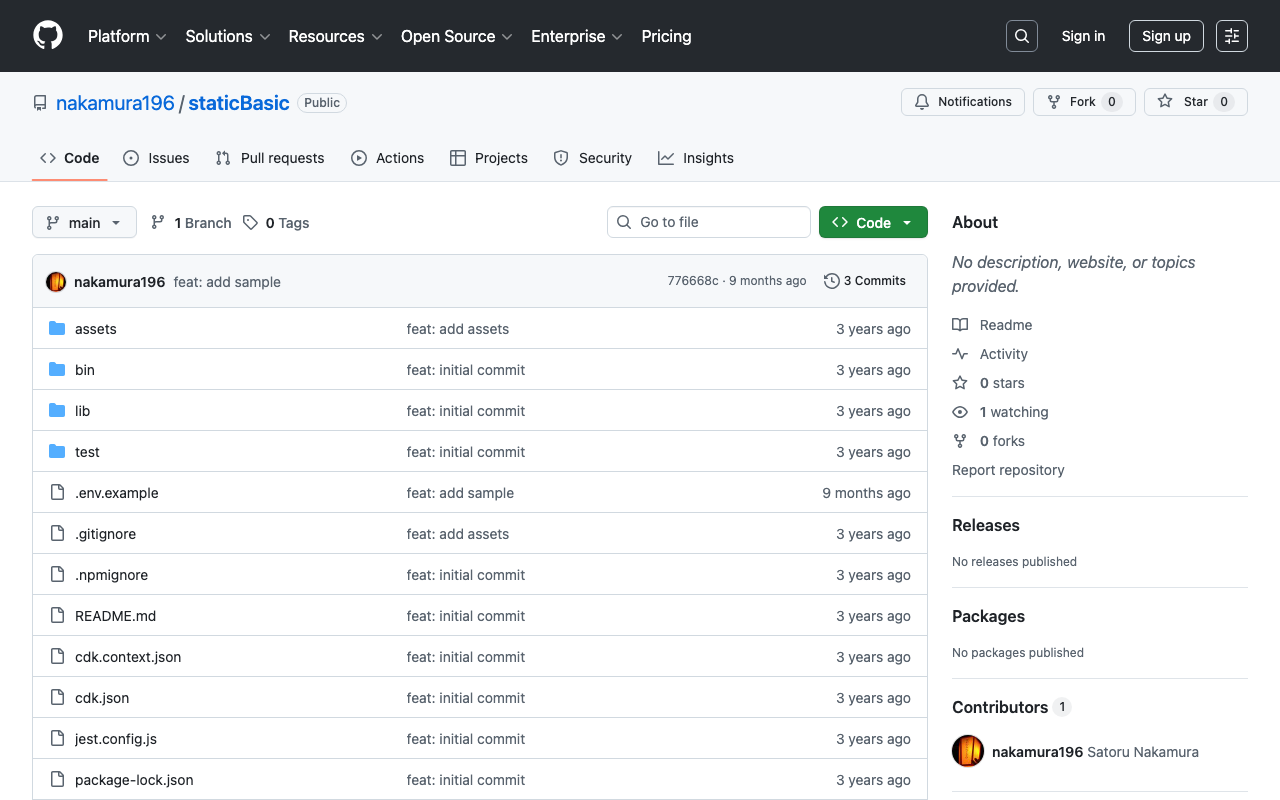Click the notifications bell icon
The height and width of the screenshot is (800, 1280).
tap(921, 101)
